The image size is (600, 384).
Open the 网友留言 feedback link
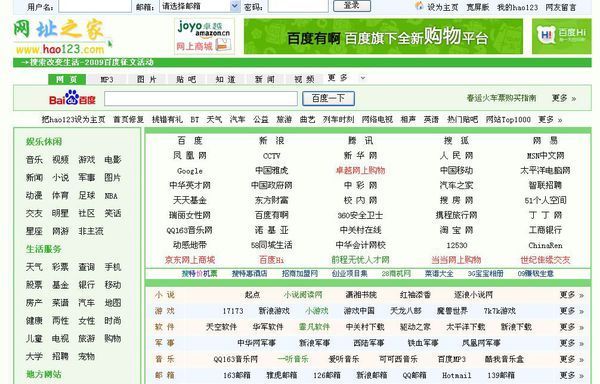561,7
